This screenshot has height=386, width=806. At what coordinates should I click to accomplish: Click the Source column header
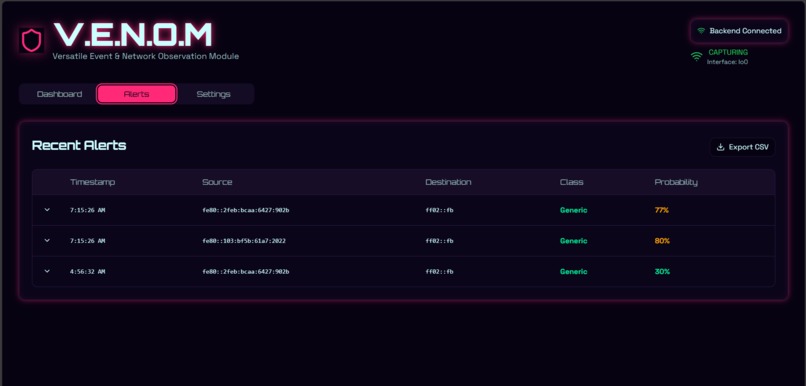pos(217,182)
